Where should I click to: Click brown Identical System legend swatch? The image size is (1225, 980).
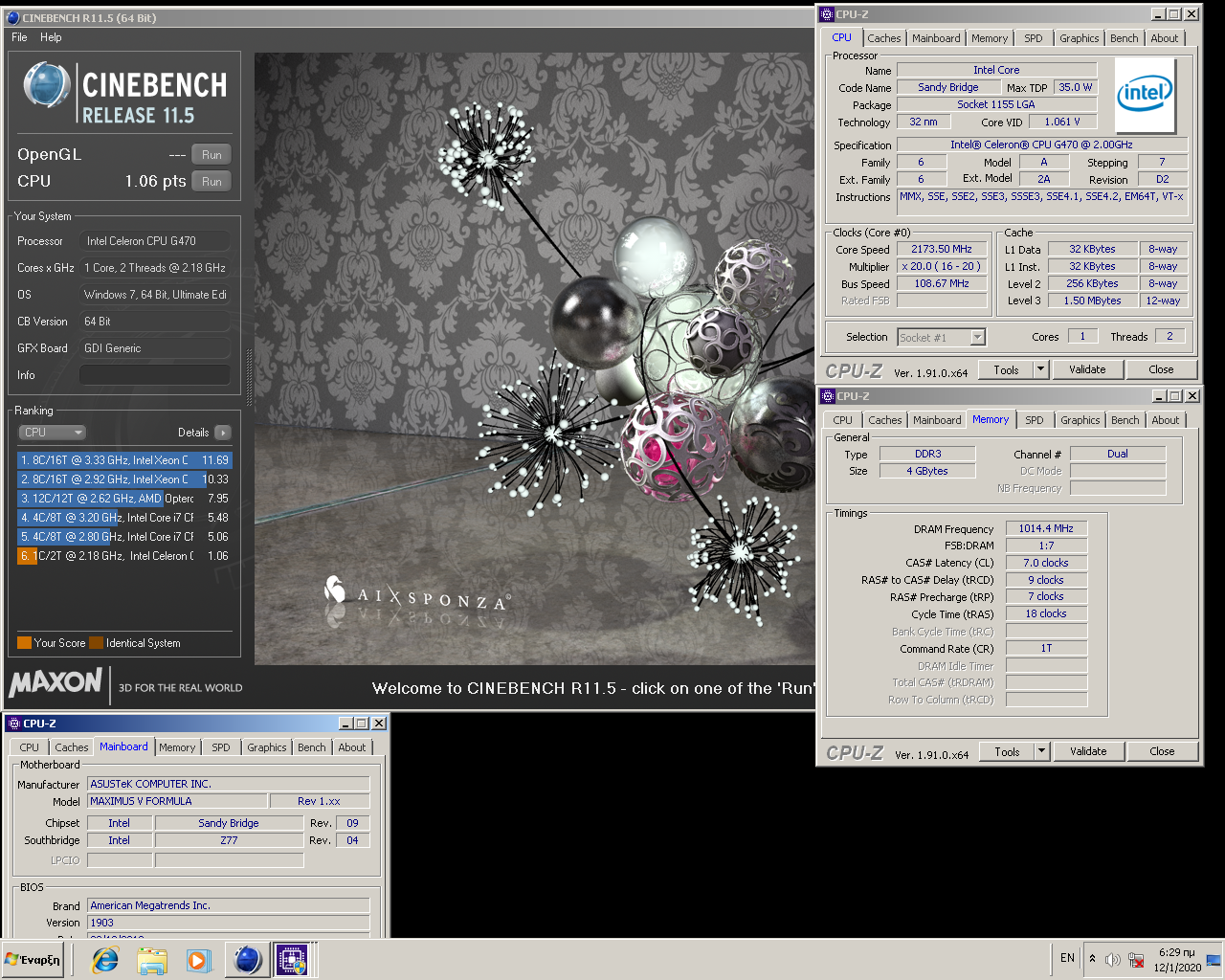tap(96, 643)
